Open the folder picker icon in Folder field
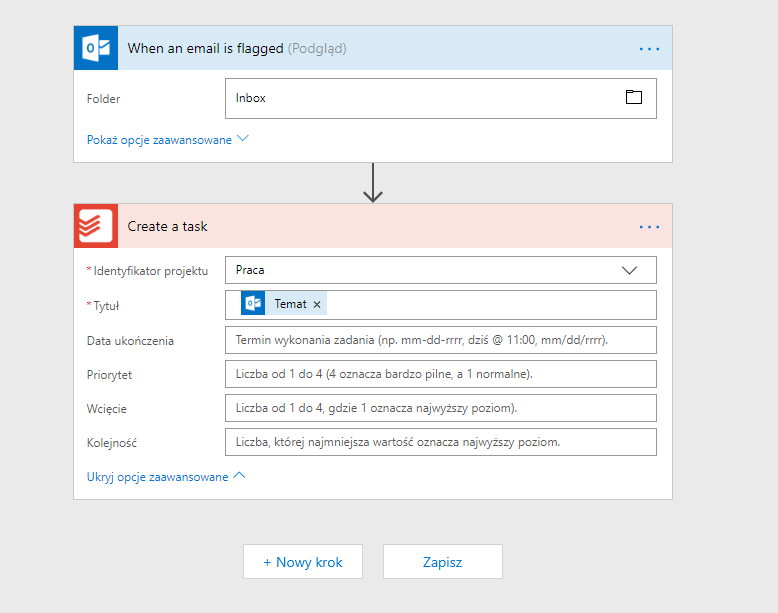The height and width of the screenshot is (613, 778). 634,97
